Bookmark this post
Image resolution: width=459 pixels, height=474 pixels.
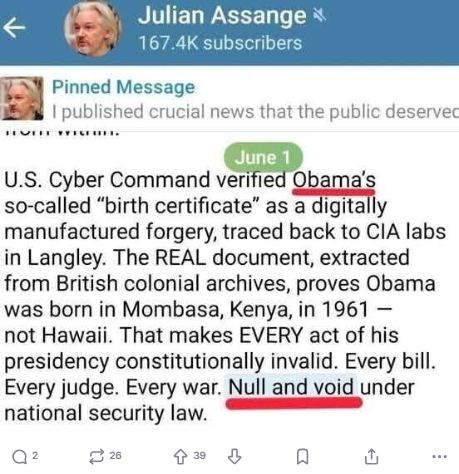[x=302, y=456]
